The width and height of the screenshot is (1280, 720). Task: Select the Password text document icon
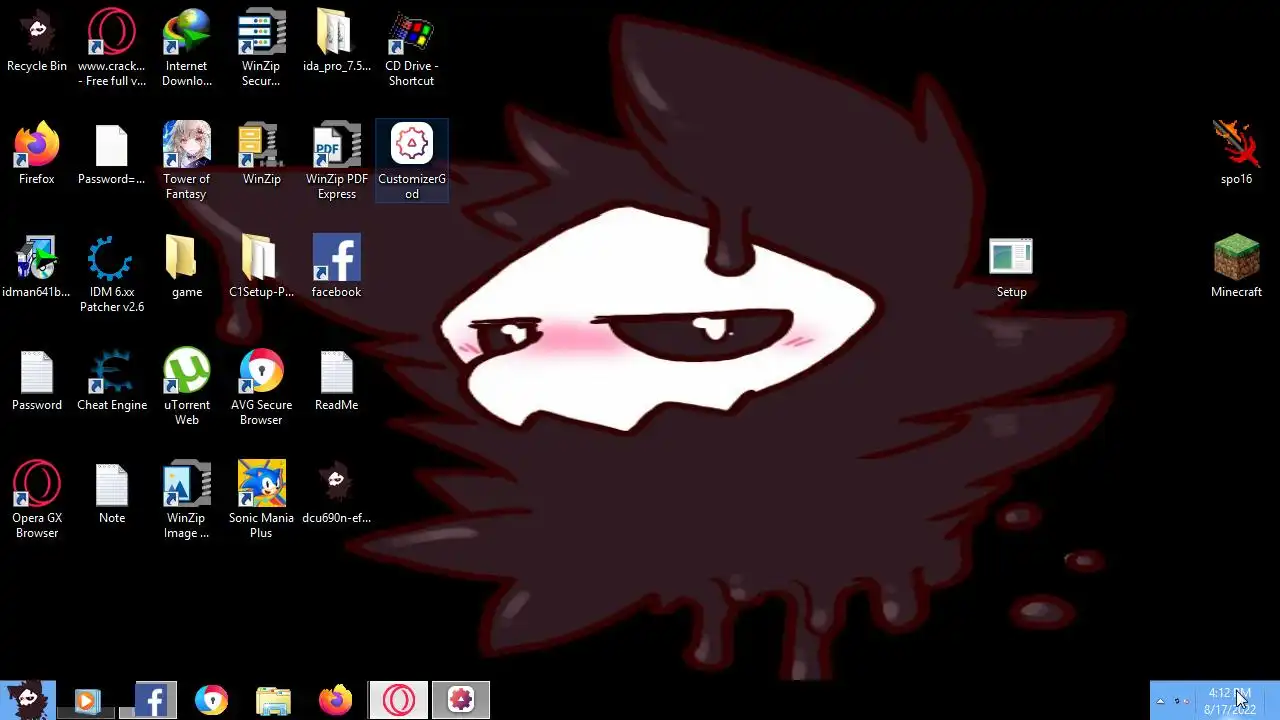click(37, 380)
